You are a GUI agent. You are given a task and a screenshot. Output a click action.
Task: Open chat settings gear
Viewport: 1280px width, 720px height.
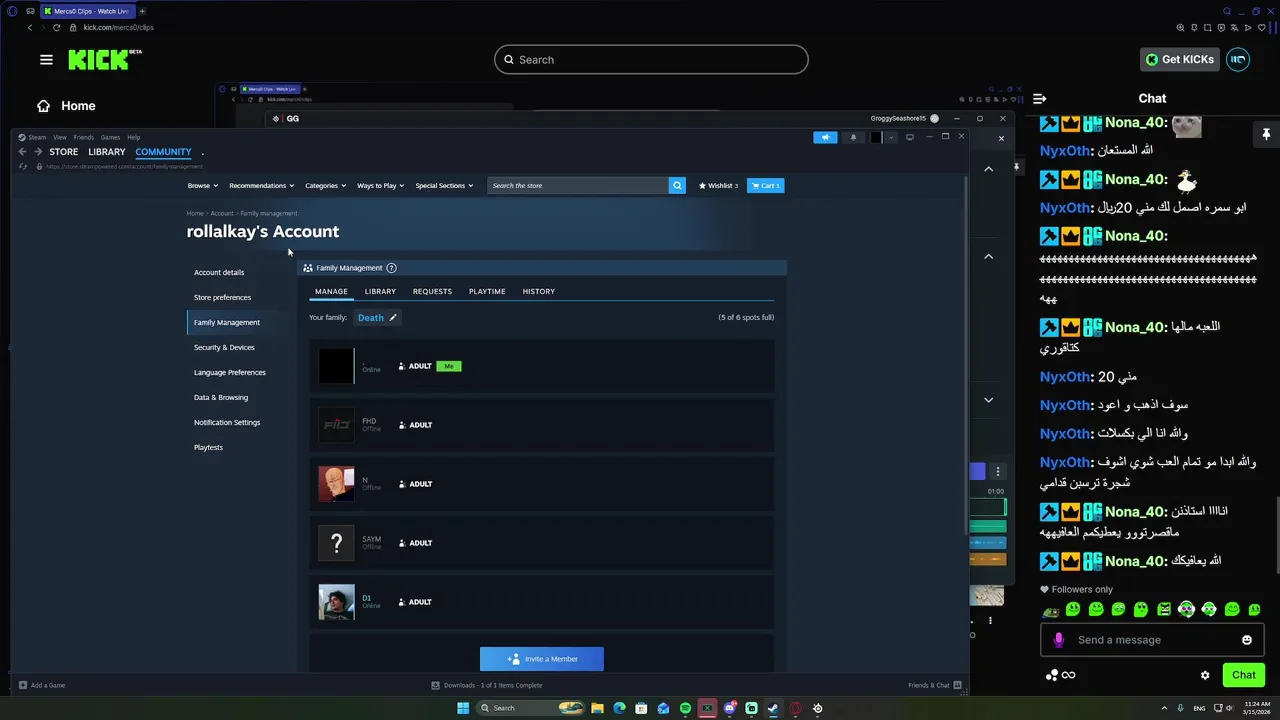[x=1205, y=675]
